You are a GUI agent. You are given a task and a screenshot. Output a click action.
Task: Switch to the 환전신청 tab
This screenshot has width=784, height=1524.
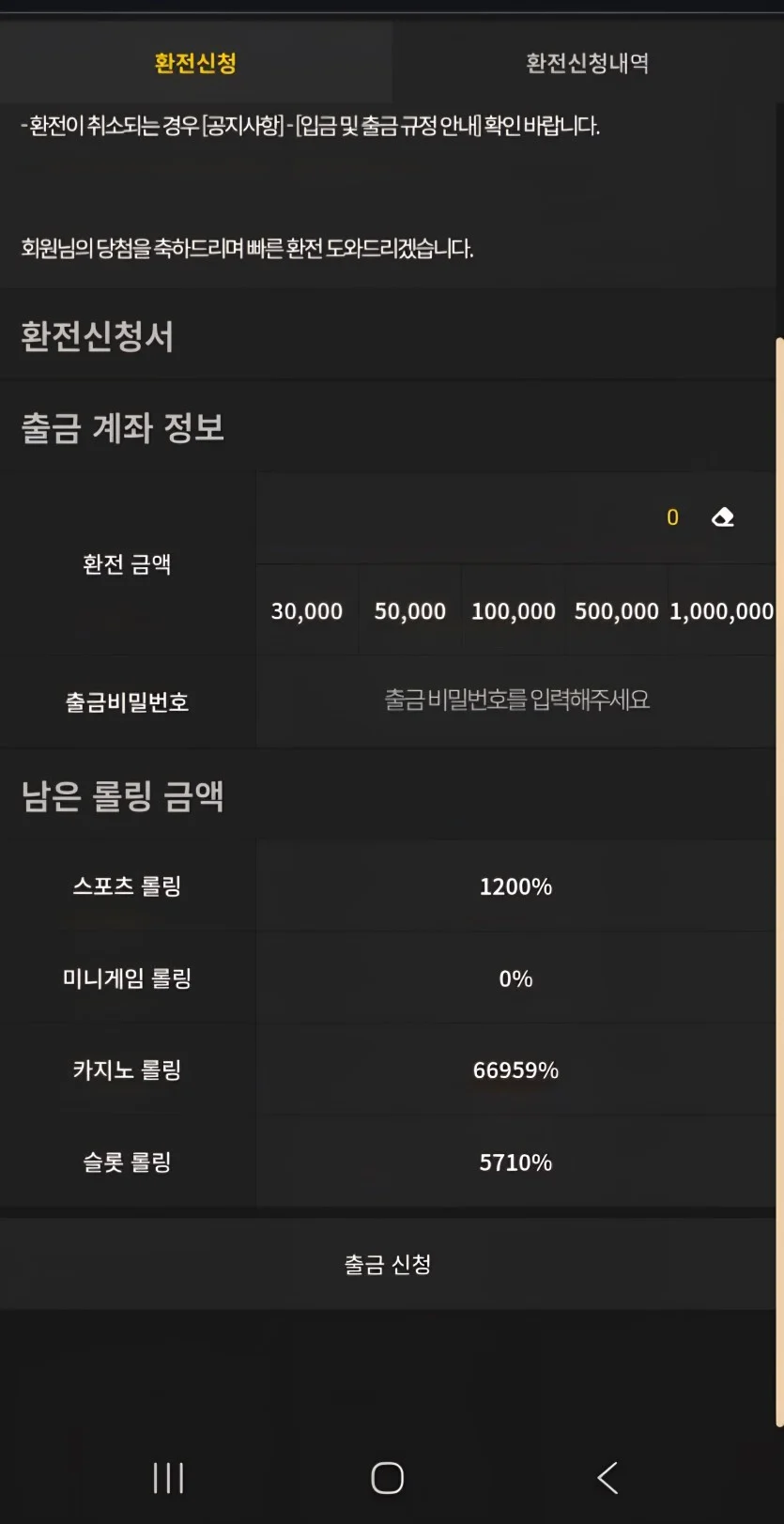tap(195, 63)
